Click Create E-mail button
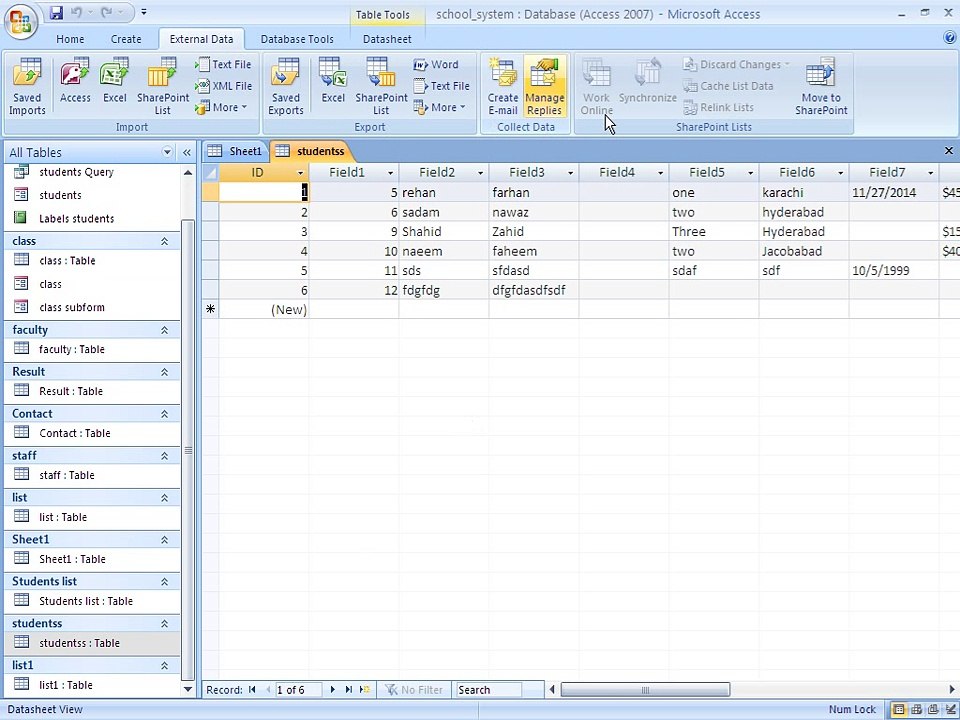This screenshot has height=720, width=960. click(503, 87)
